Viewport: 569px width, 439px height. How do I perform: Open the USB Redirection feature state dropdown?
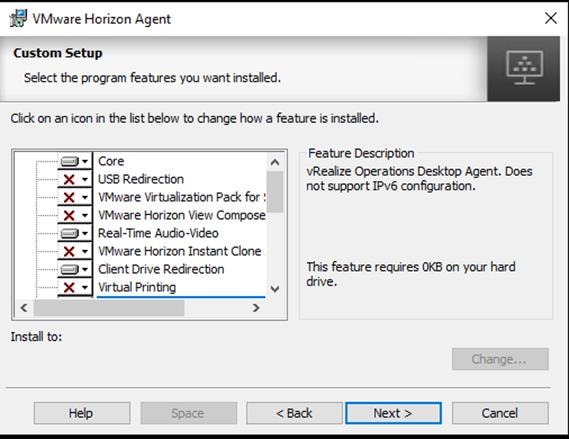click(x=75, y=179)
